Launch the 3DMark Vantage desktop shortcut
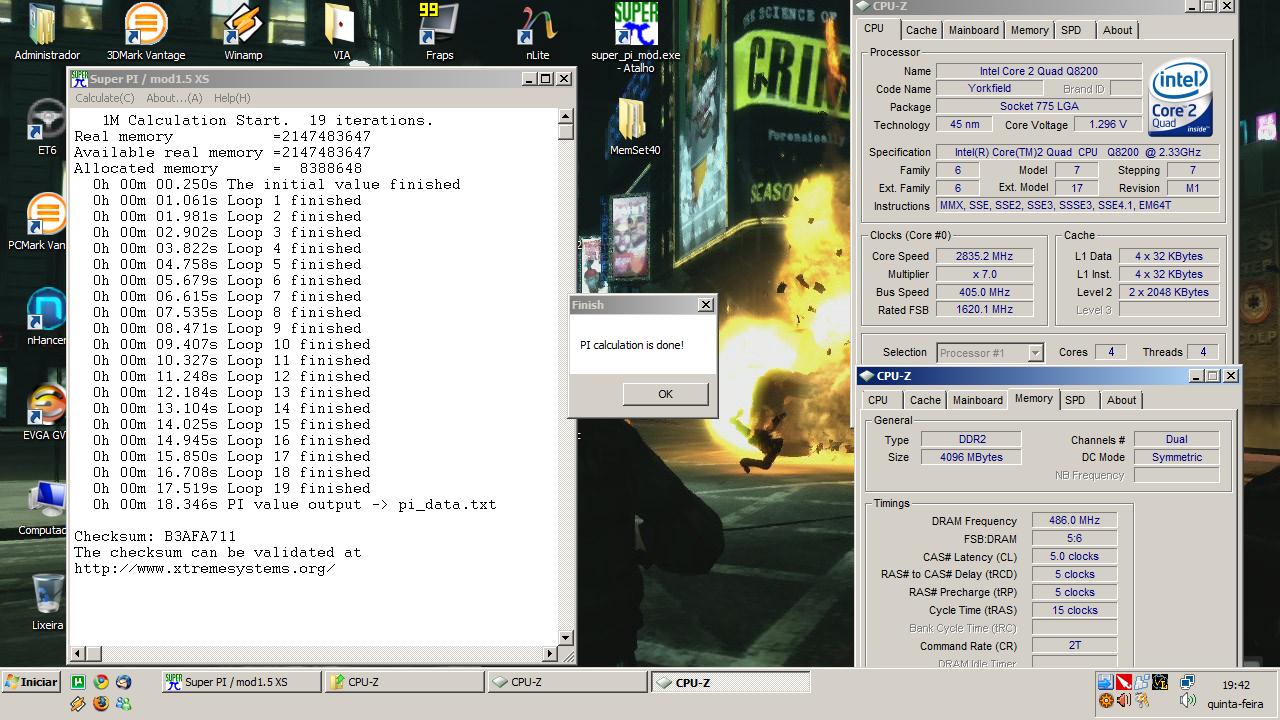This screenshot has width=1280, height=720. [x=146, y=32]
